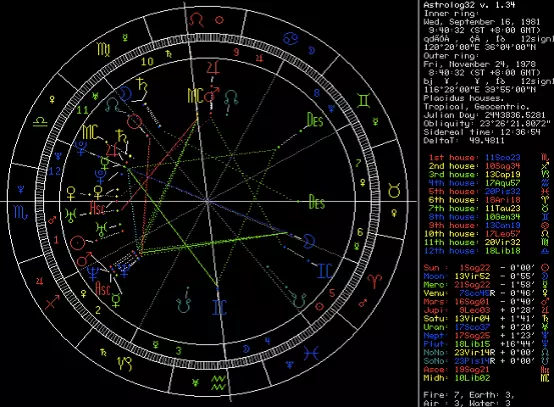This screenshot has width=554, height=407.
Task: Click the blue Pluto glyph near house 12 cusp
Action: (x=81, y=148)
